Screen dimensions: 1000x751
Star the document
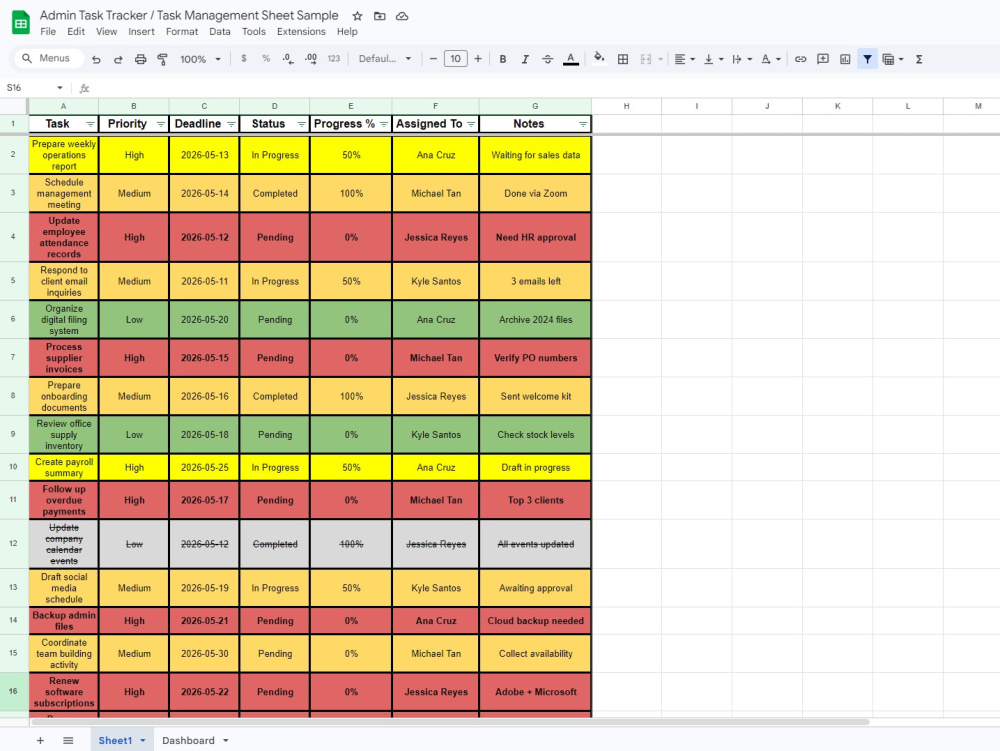point(357,16)
